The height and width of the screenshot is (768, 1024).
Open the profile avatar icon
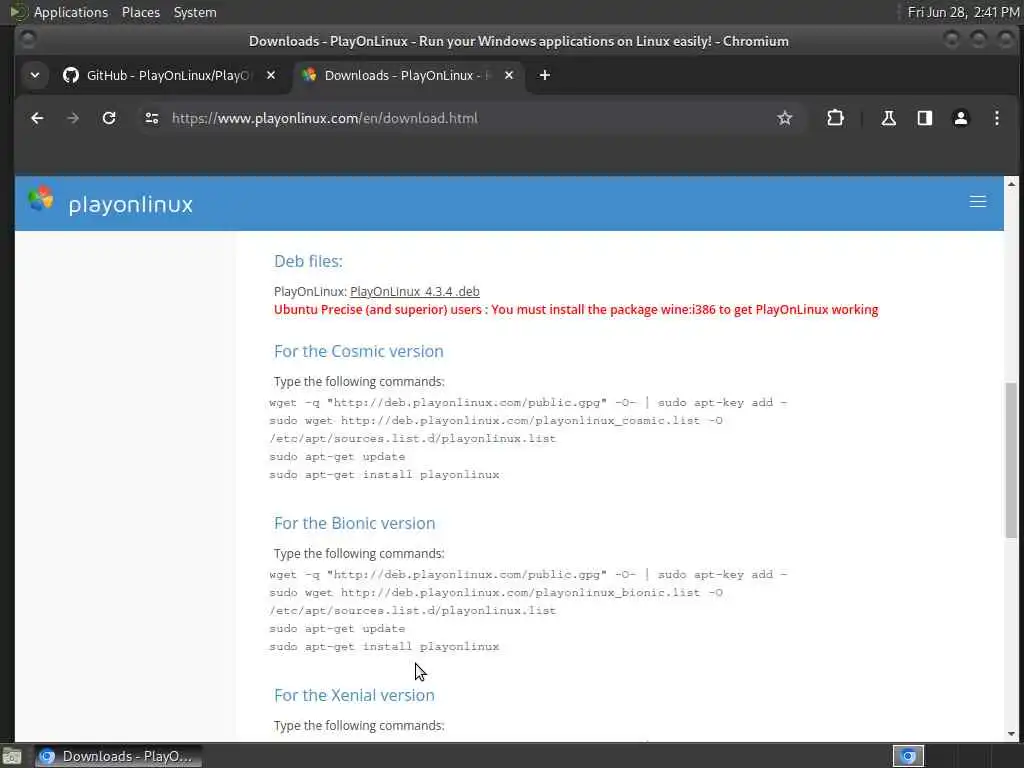click(x=961, y=118)
